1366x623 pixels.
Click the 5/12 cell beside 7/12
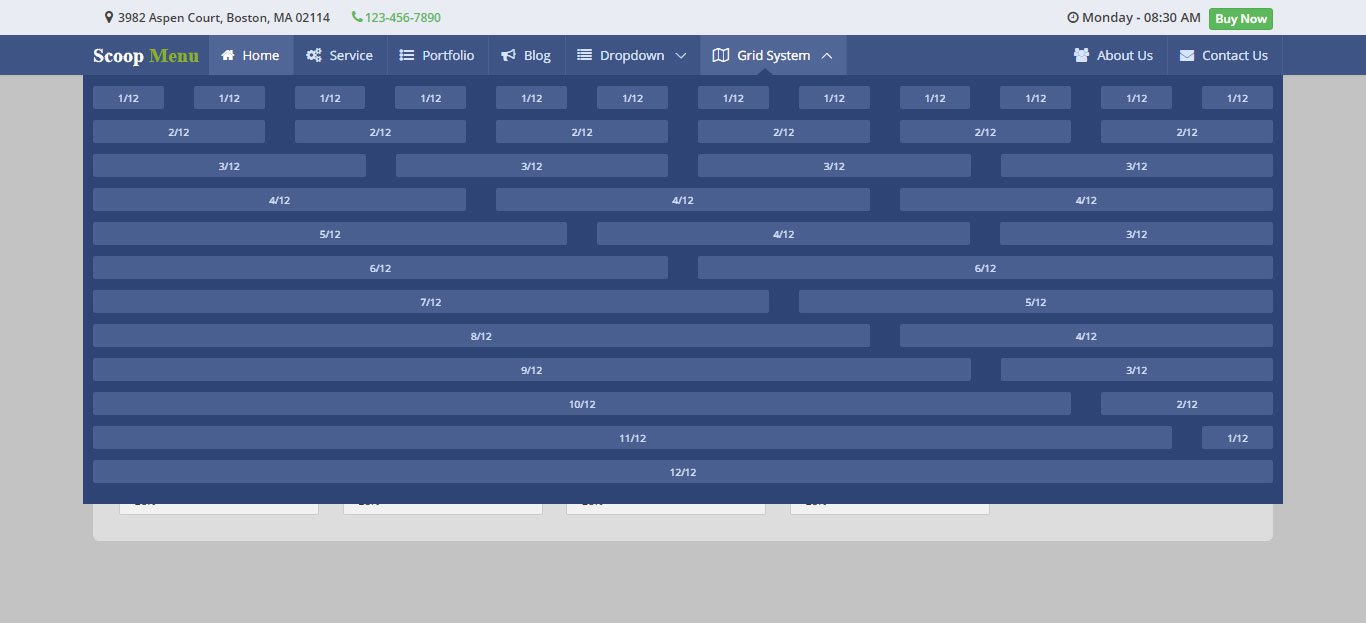(1036, 302)
